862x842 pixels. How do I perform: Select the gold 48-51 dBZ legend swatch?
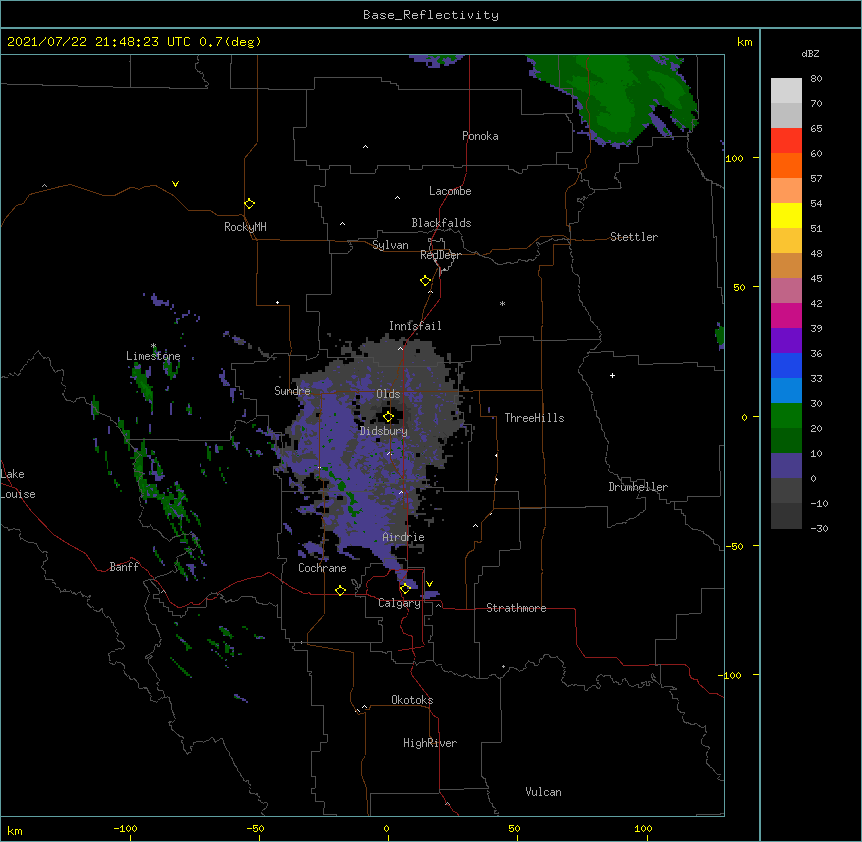click(786, 241)
